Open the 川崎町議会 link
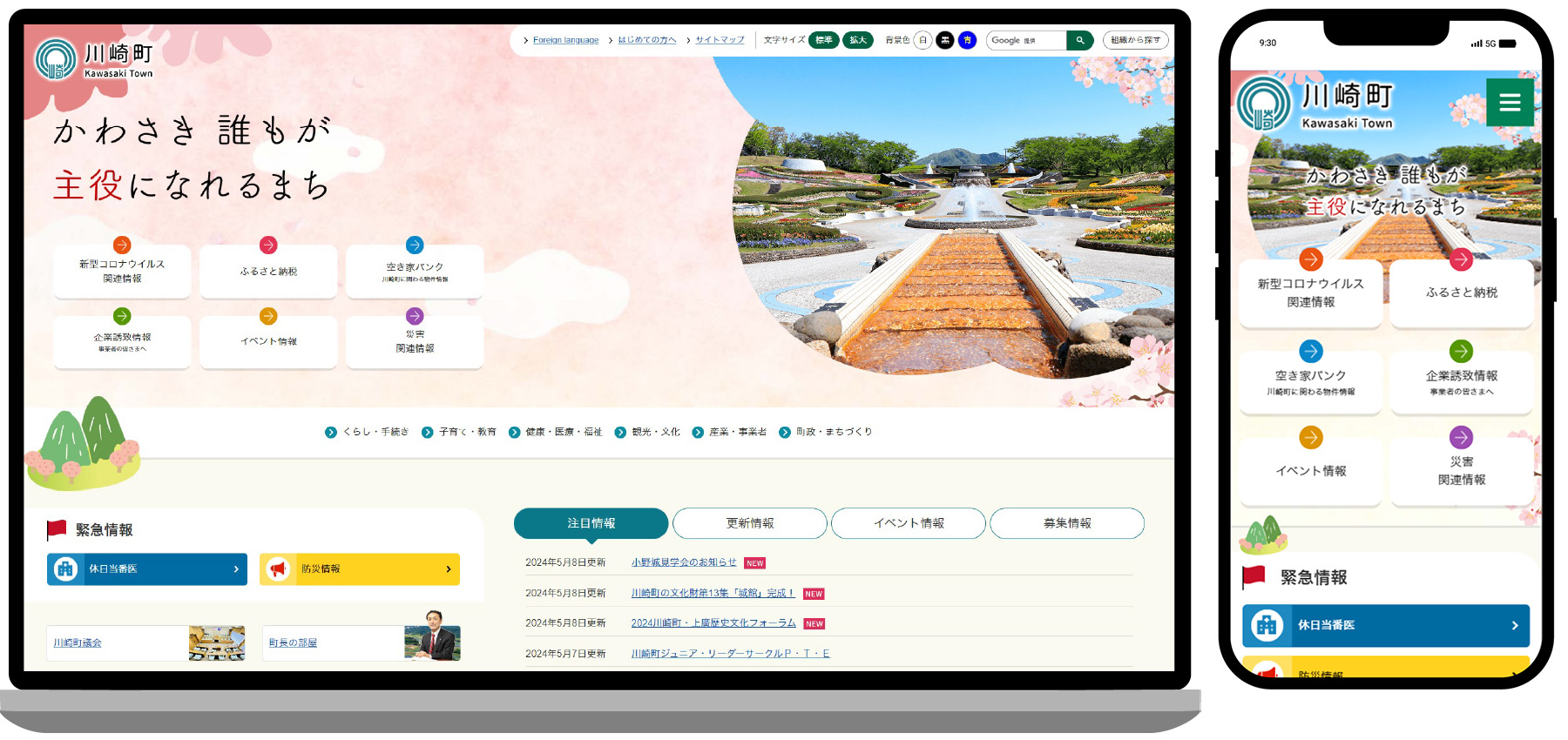The height and width of the screenshot is (740, 1568). [78, 643]
